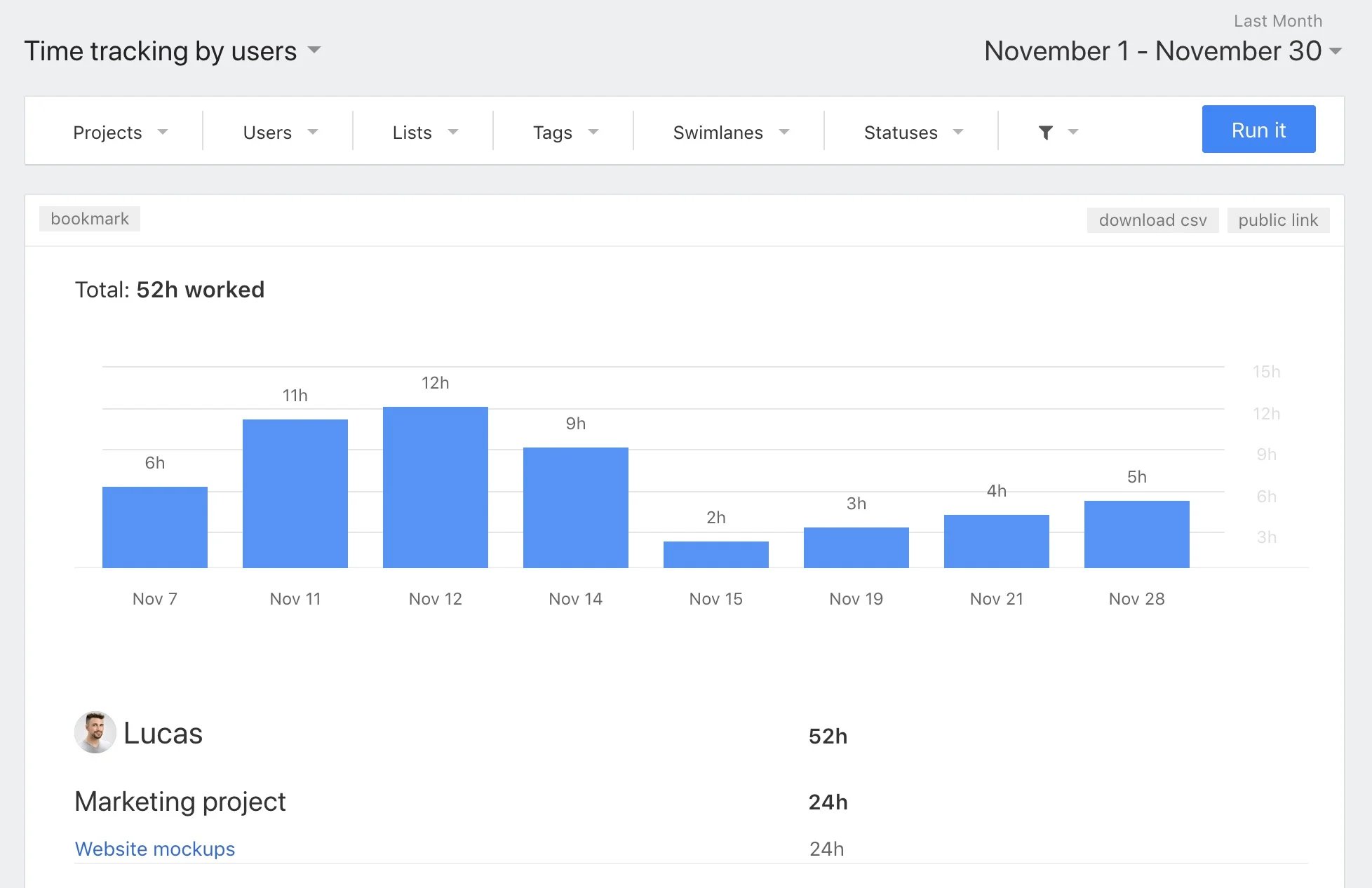
Task: Expand the Lists filter dropdown
Action: [424, 133]
